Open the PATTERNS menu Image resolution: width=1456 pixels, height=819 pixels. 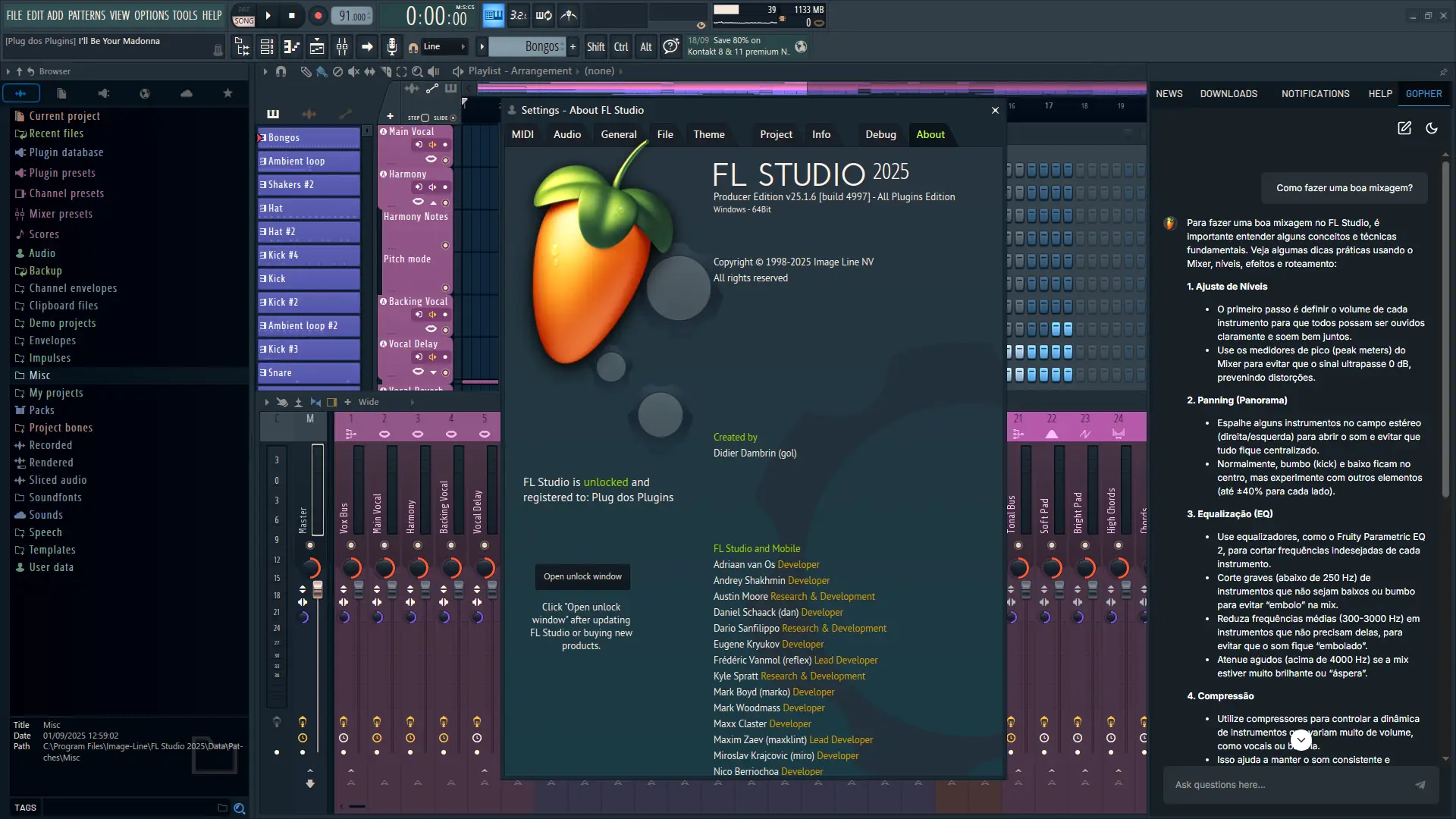[x=86, y=15]
